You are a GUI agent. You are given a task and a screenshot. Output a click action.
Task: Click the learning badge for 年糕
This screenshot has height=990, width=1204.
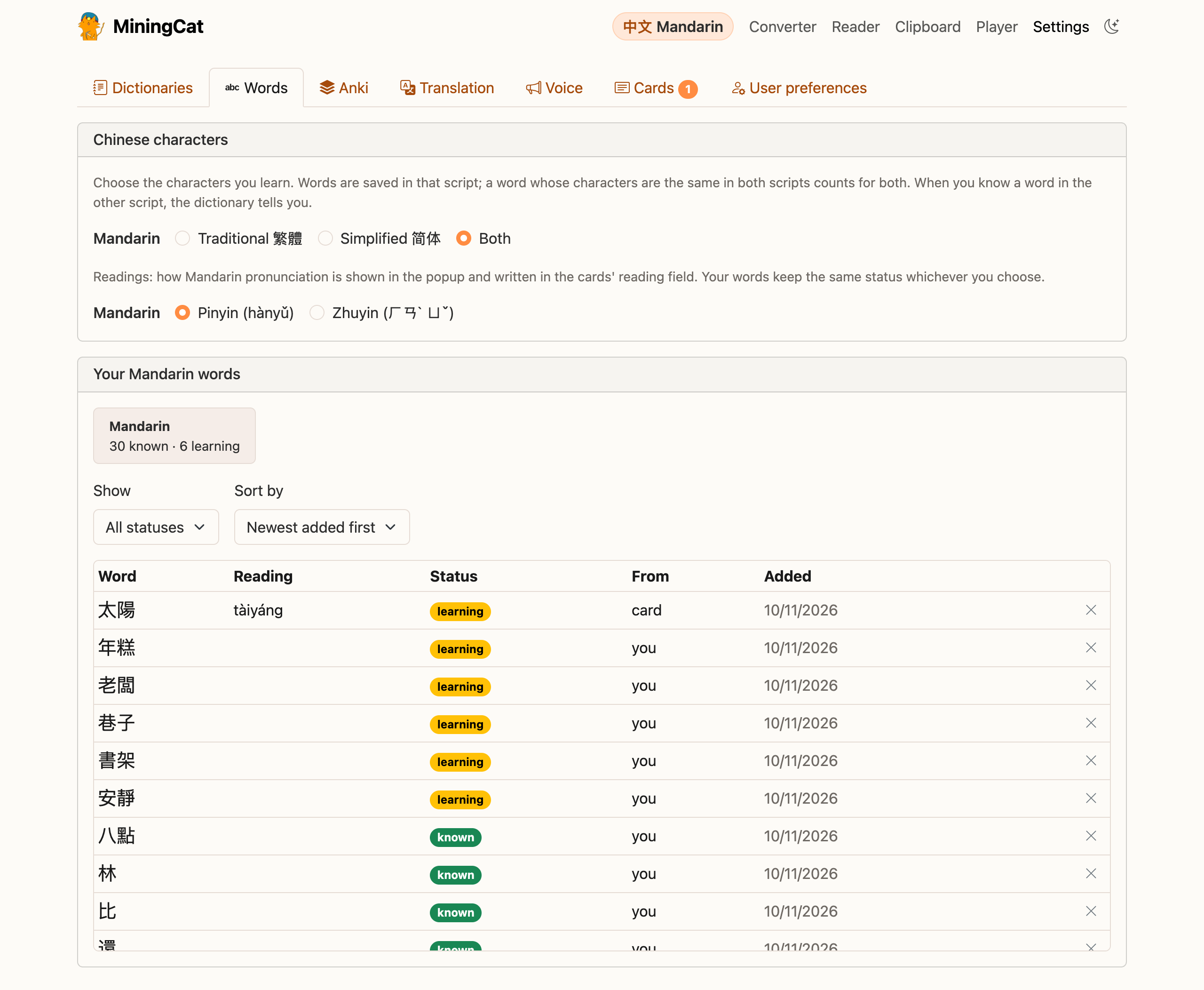coord(460,649)
